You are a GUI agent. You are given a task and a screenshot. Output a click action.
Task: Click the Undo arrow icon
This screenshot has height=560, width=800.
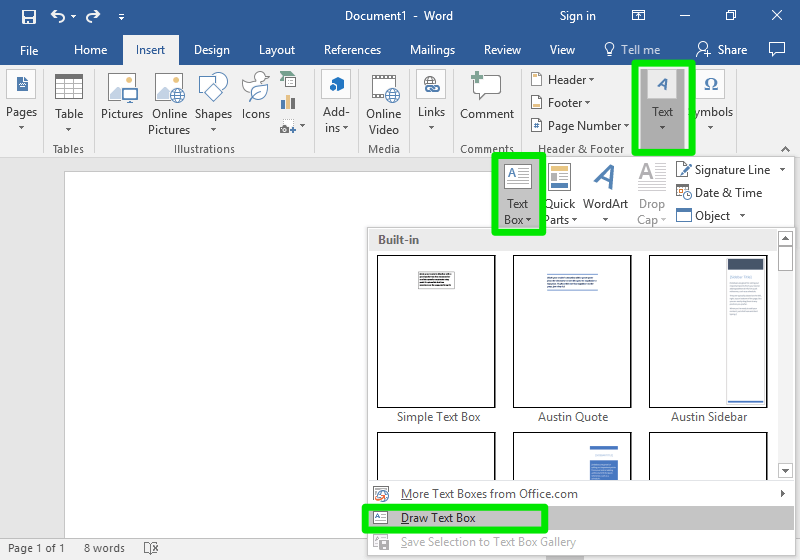click(57, 16)
